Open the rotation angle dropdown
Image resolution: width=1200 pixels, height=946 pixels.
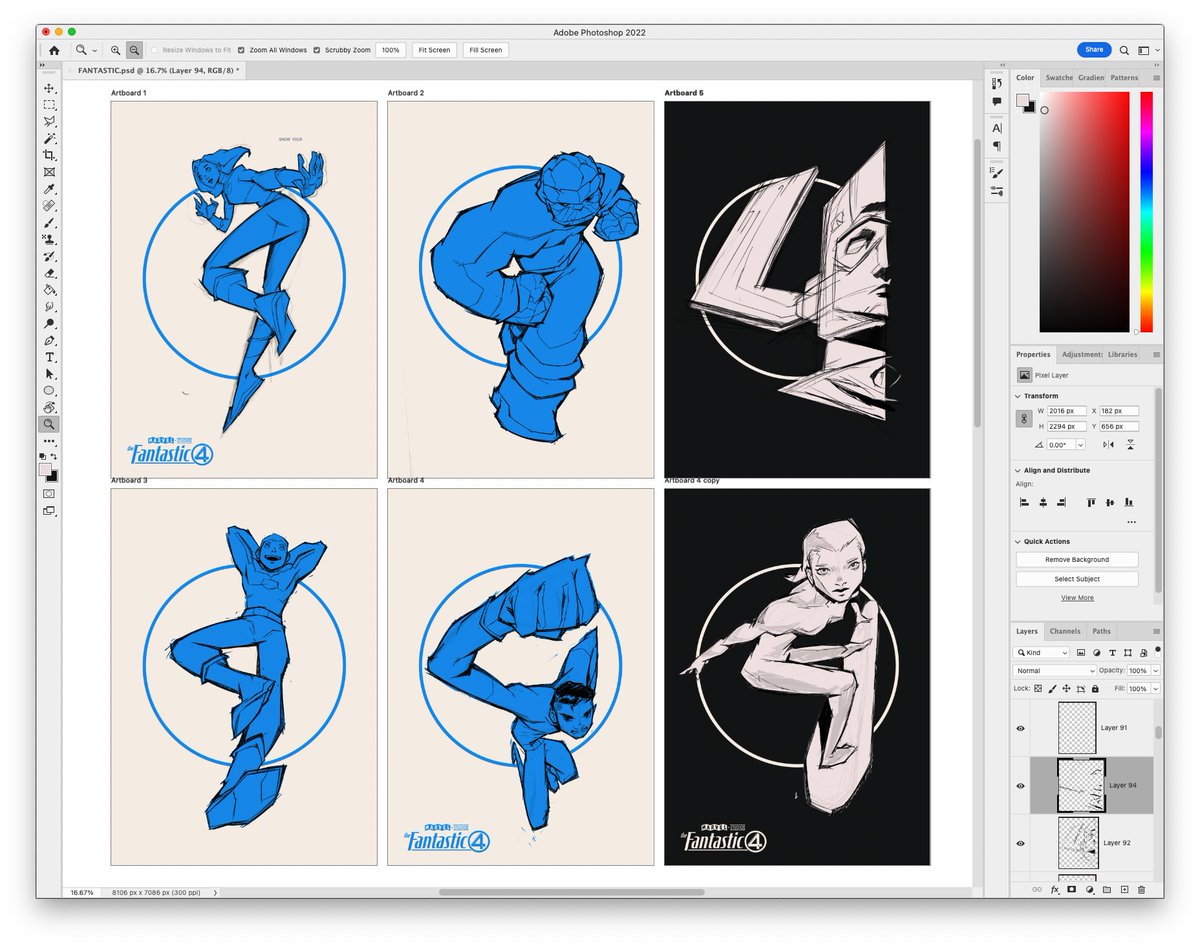tap(1080, 445)
